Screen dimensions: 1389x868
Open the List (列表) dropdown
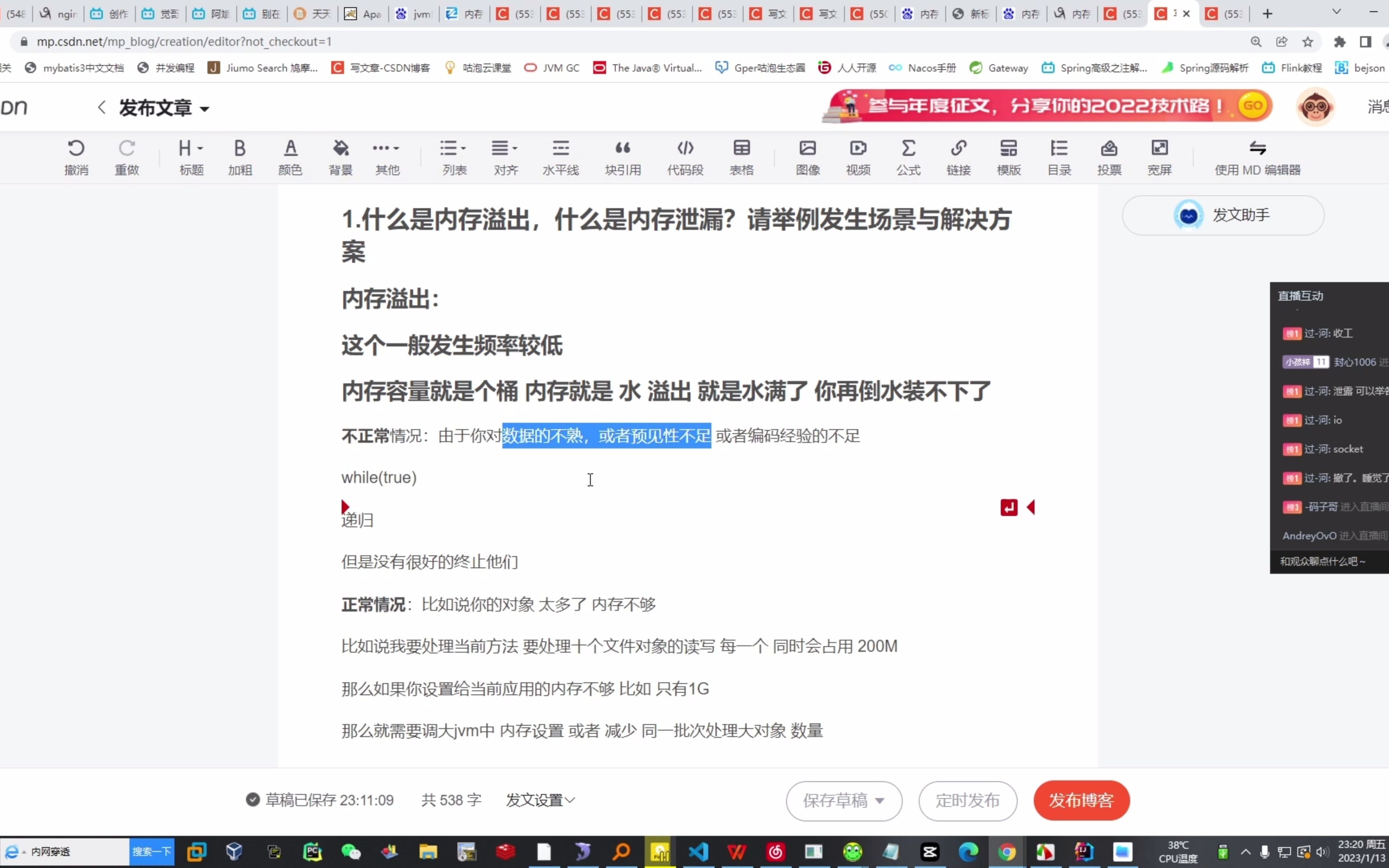(454, 157)
